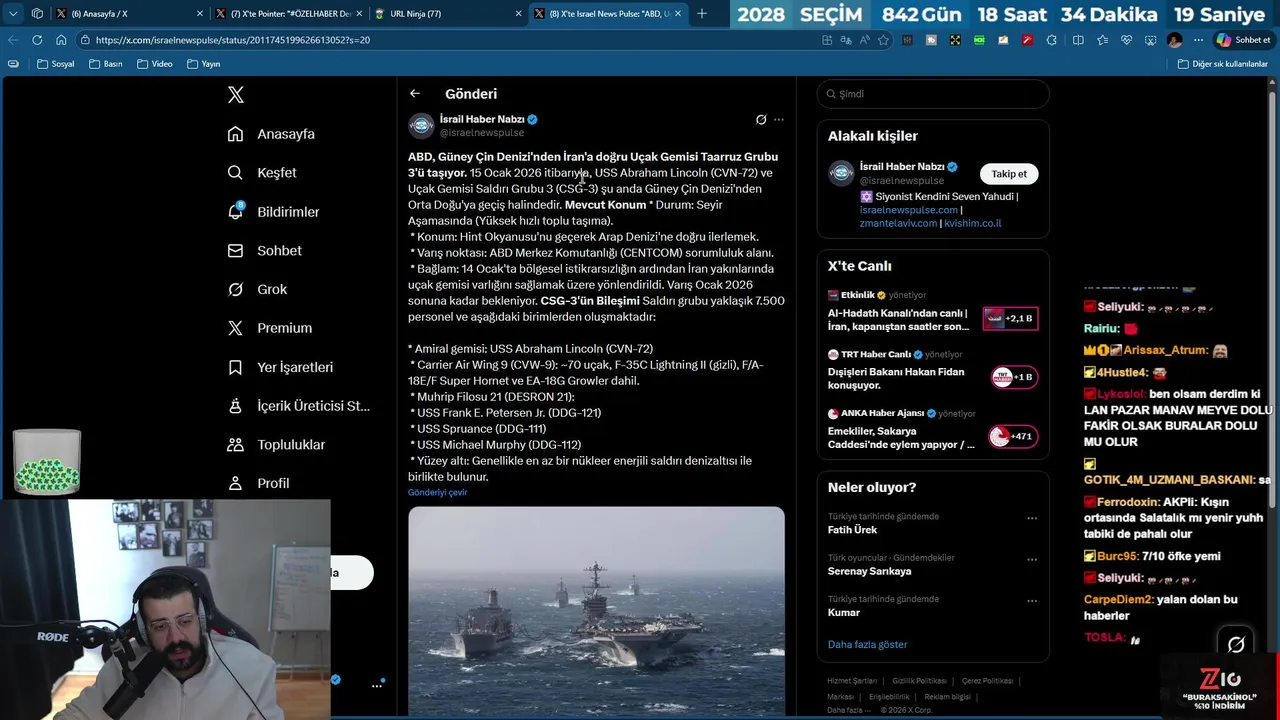Open Sosyal bookmarks folder
The image size is (1280, 720).
click(x=55, y=64)
